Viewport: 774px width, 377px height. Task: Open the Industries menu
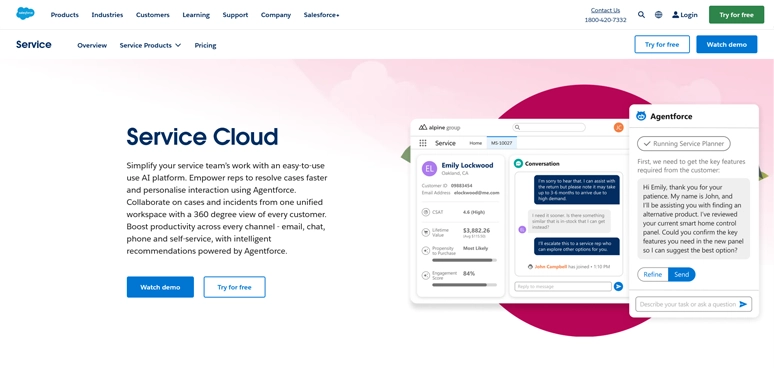[107, 15]
